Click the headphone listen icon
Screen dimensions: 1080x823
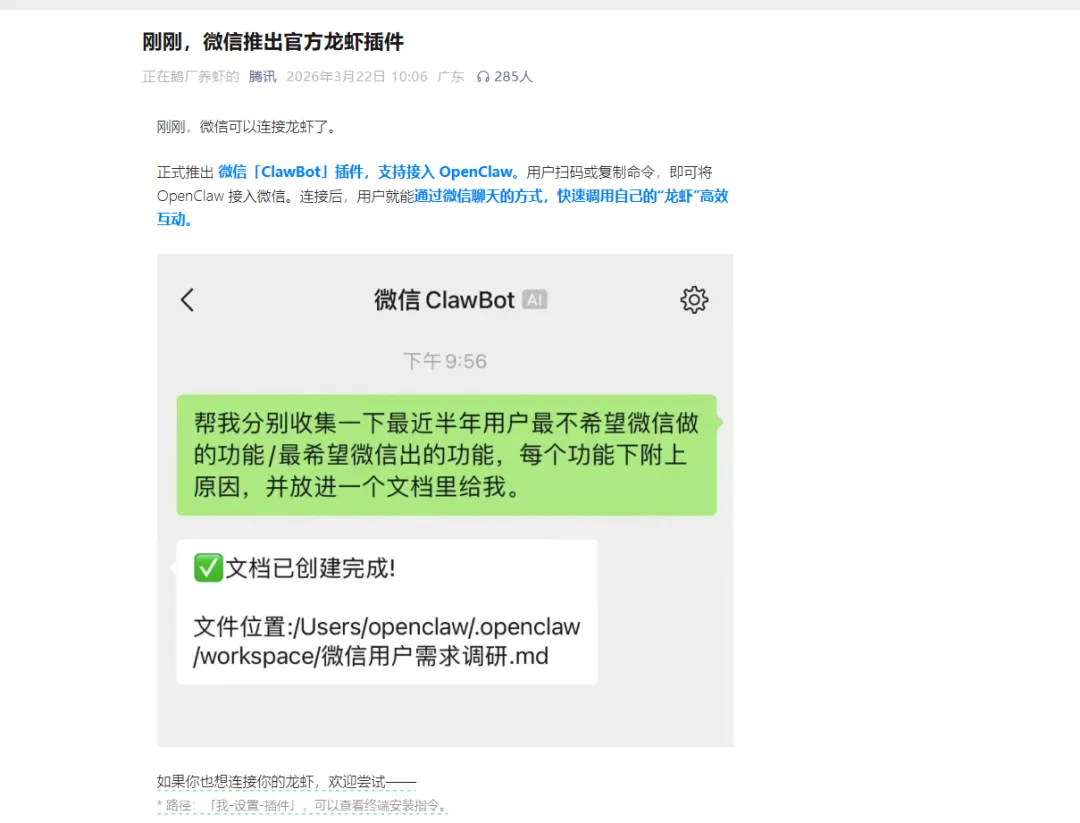click(483, 76)
